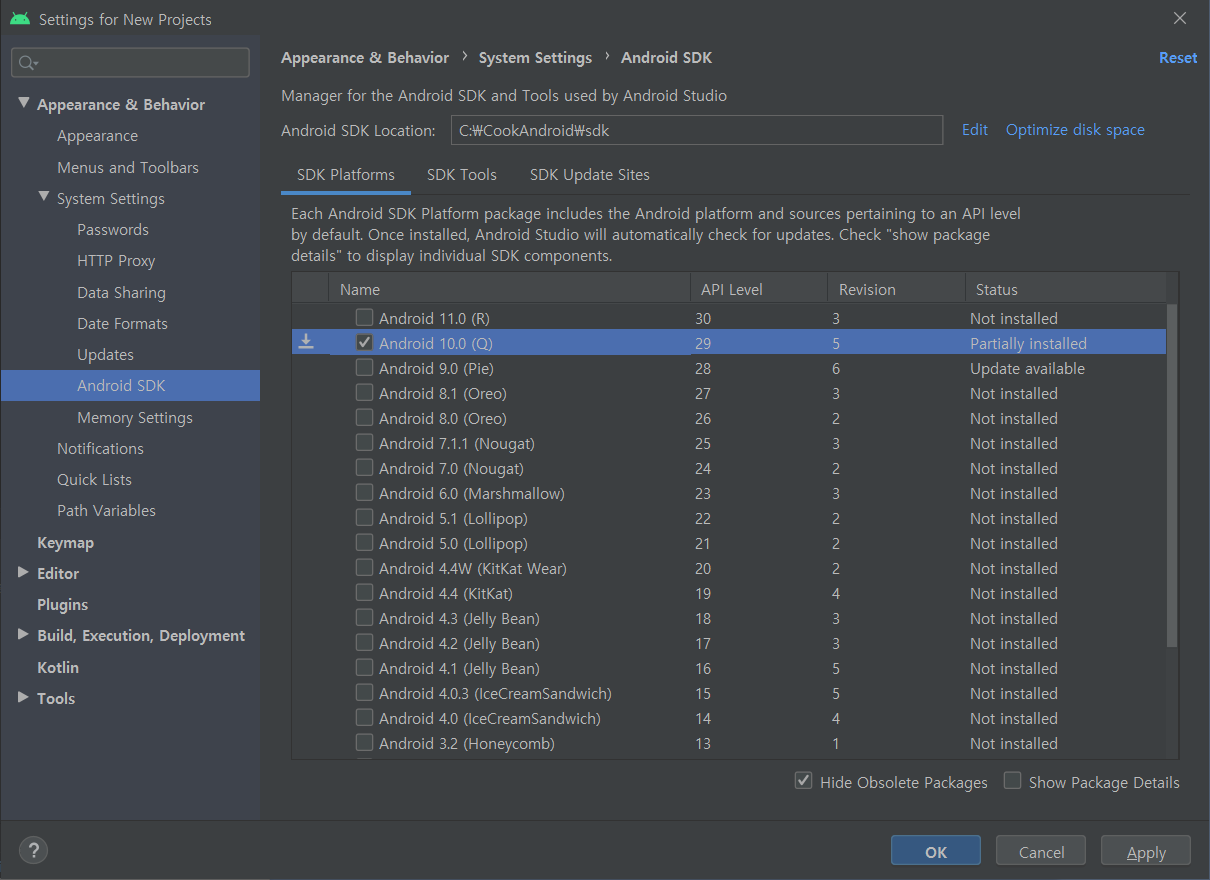Sort by the API Level column header
The image size is (1210, 880).
tap(759, 289)
